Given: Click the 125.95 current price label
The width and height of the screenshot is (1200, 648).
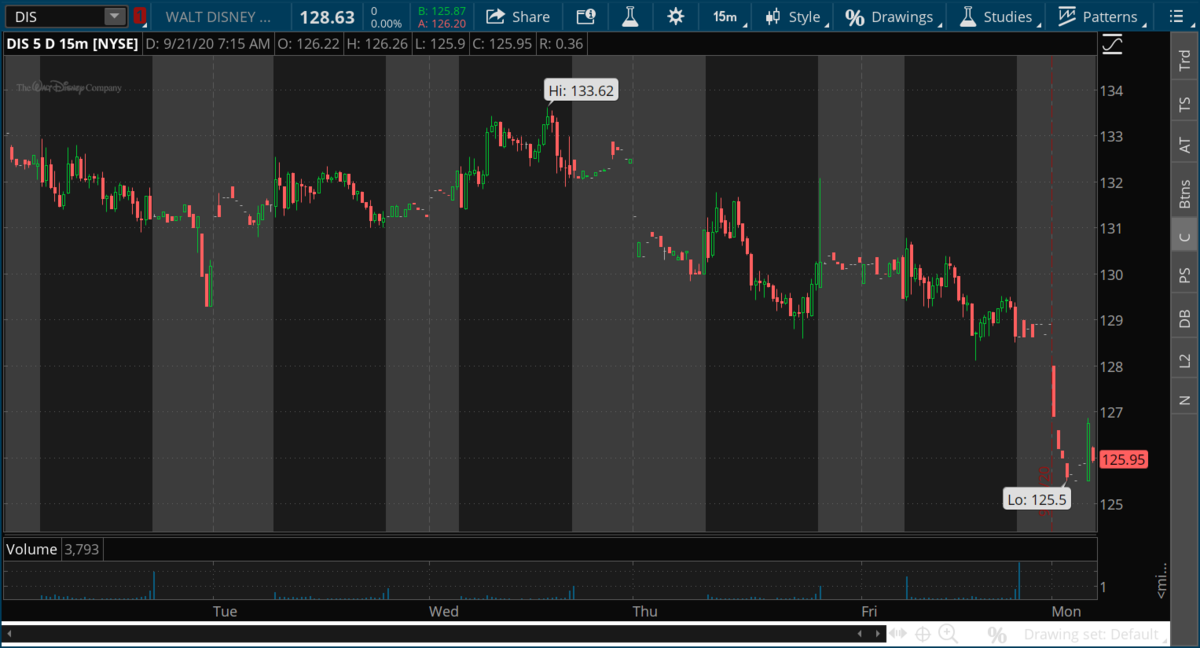Looking at the screenshot, I should pos(1123,460).
